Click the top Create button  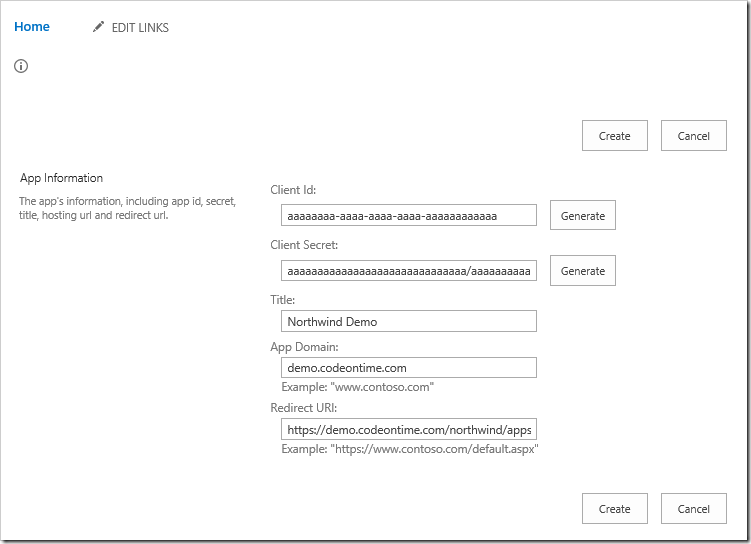(x=614, y=136)
